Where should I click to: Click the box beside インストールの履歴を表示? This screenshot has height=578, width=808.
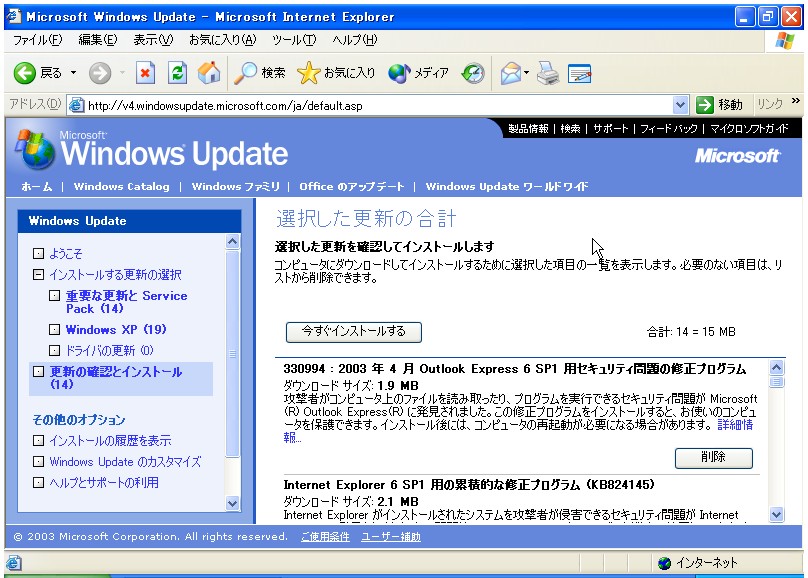click(38, 440)
